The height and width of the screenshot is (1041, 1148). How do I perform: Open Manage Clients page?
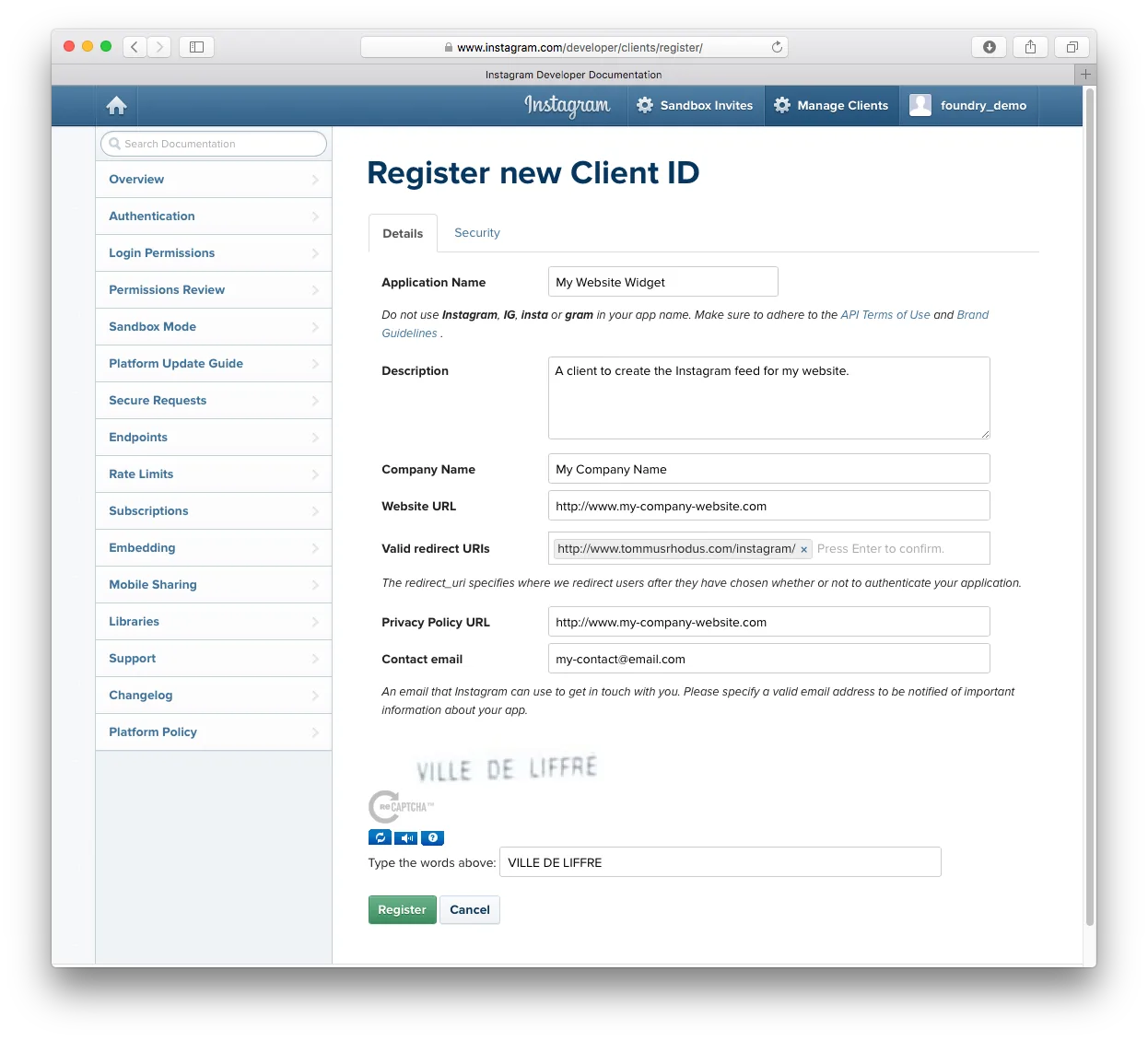click(x=831, y=106)
